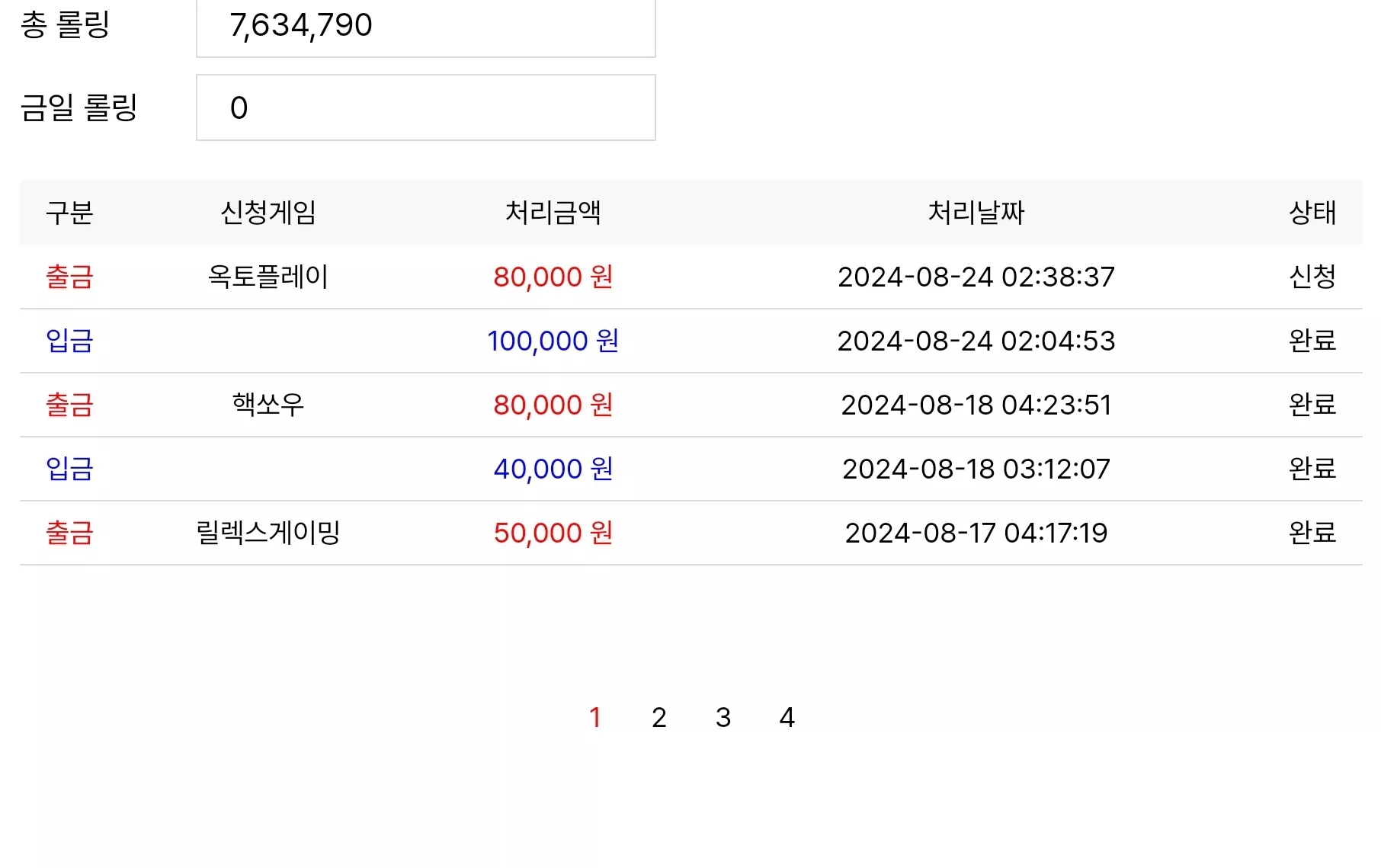Viewport: 1381px width, 868px height.
Task: Go to page 4 of transactions
Action: [787, 717]
